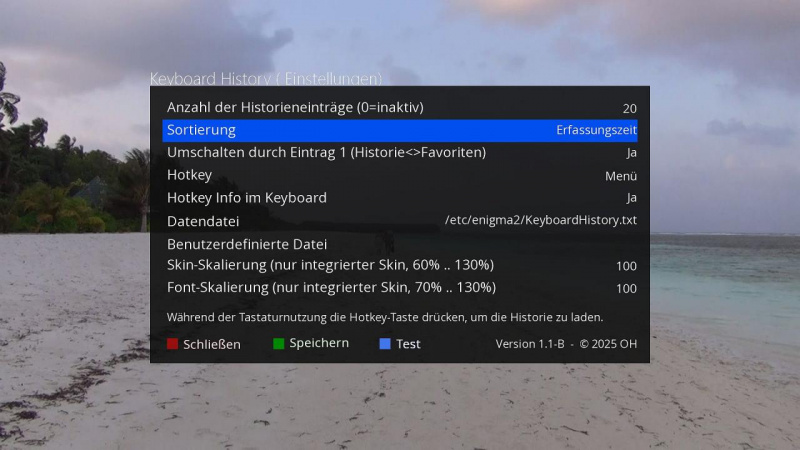Viewport: 800px width, 450px height.
Task: Select the Sortierung settings row
Action: (x=399, y=131)
